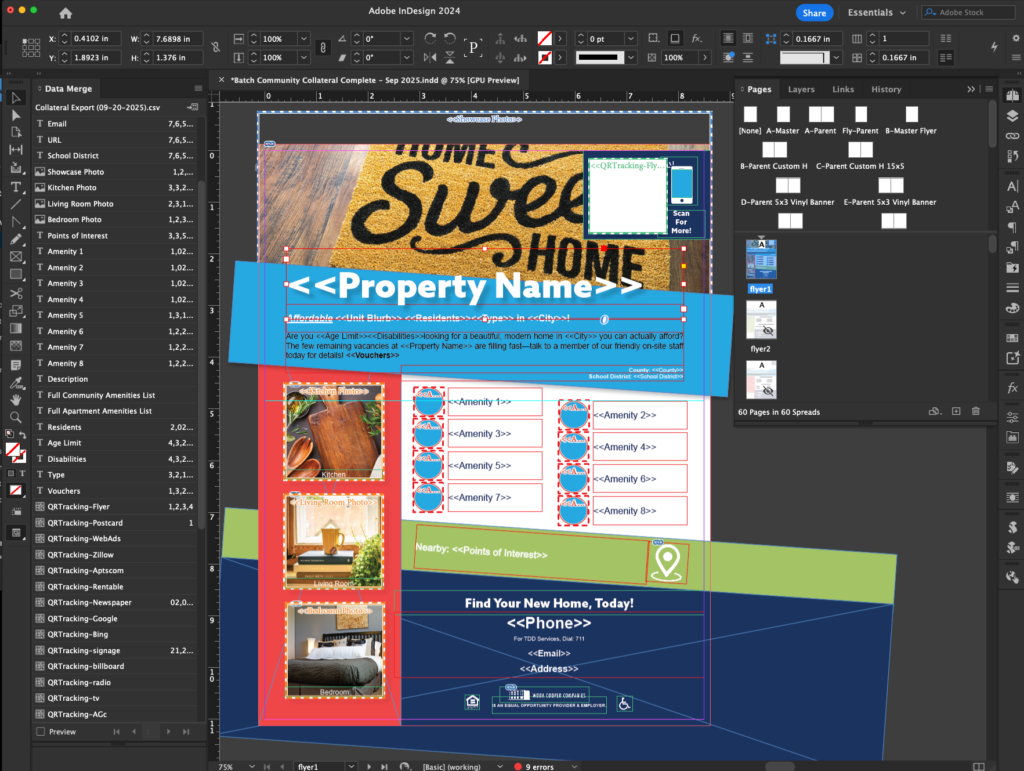The height and width of the screenshot is (771, 1024).
Task: Pick the Scissors tool
Action: coord(16,293)
